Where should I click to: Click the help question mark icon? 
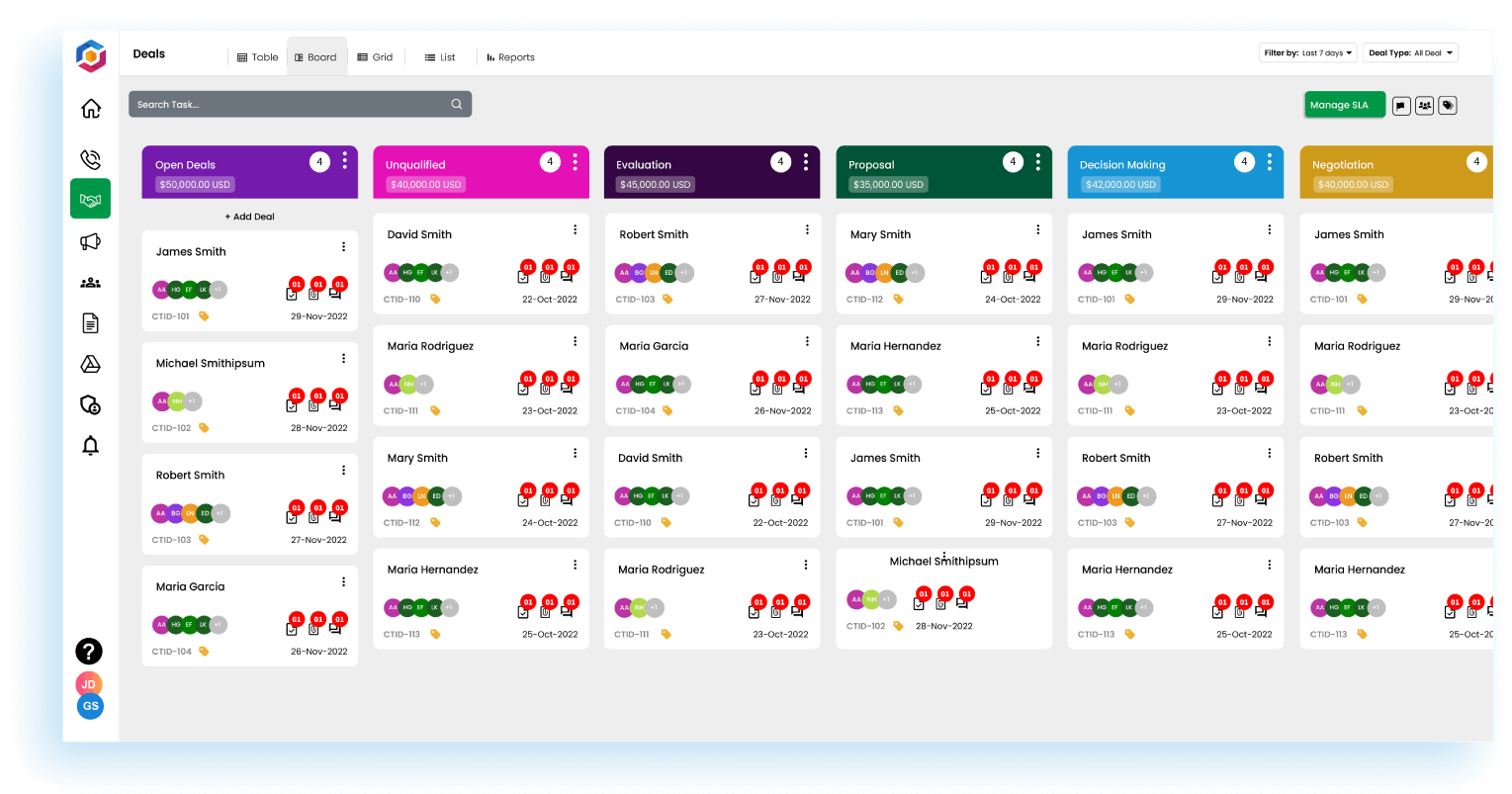[89, 651]
